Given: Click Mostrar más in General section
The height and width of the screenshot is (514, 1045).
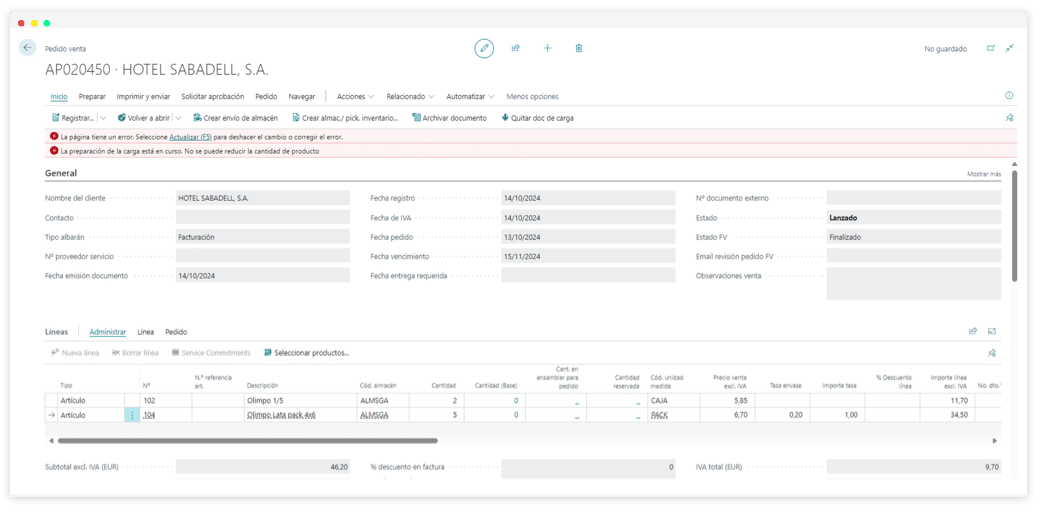Looking at the screenshot, I should (x=983, y=174).
